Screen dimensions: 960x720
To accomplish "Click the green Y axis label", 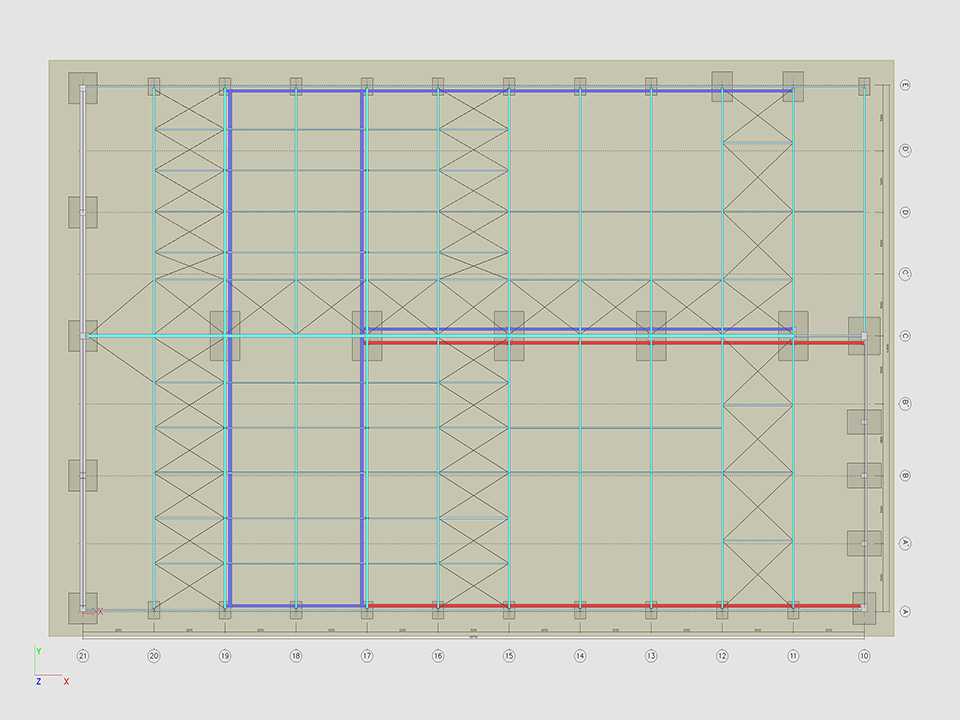I will [38, 651].
